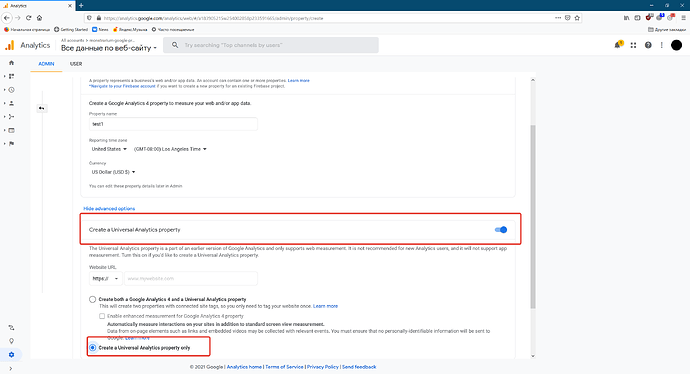Image resolution: width=690 pixels, height=374 pixels.
Task: Select the Analytics browser tab
Action: [x=37, y=6]
